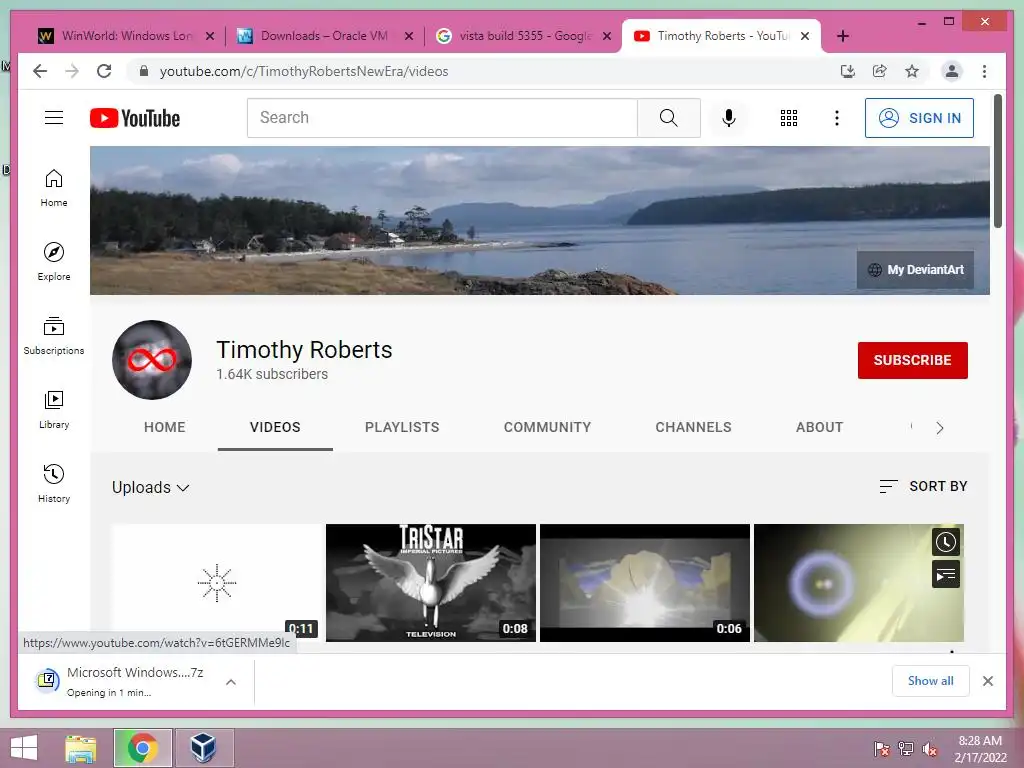Close the downloads bar
This screenshot has width=1024, height=768.
pos(987,681)
